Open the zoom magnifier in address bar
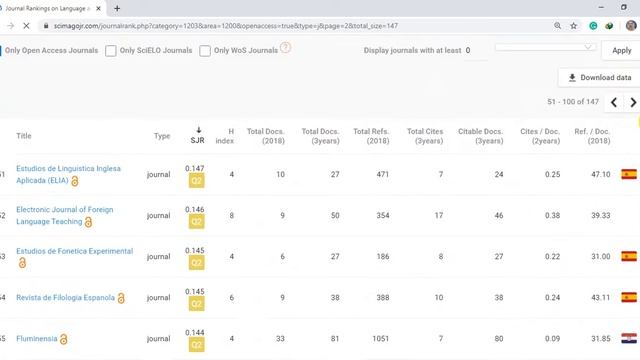 click(558, 26)
